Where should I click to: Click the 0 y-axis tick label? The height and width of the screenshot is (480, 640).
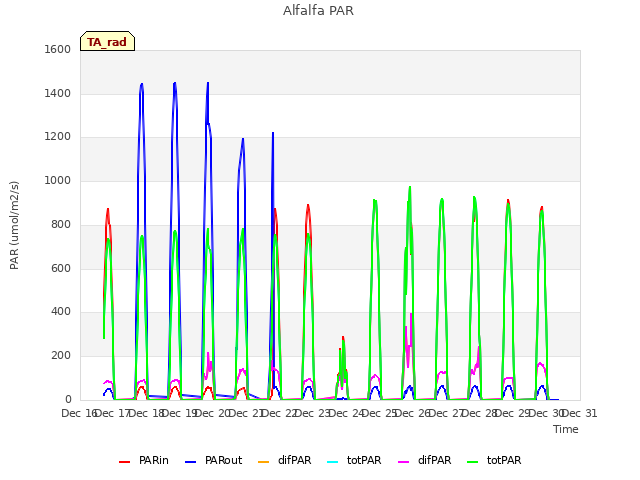click(x=68, y=399)
